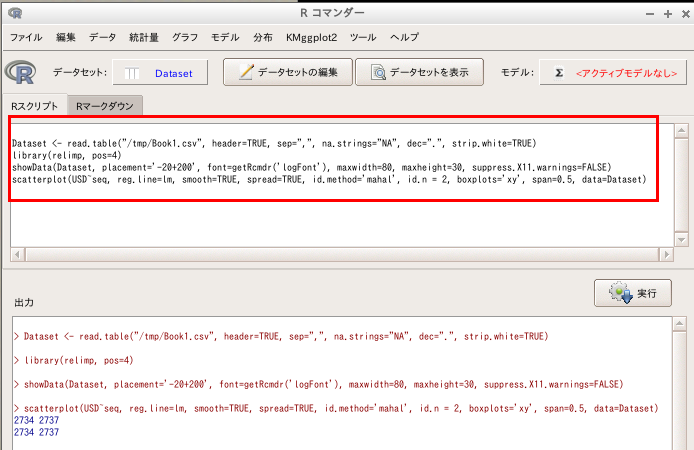Click the showData line in script editor
Image resolution: width=694 pixels, height=450 pixels.
point(312,167)
